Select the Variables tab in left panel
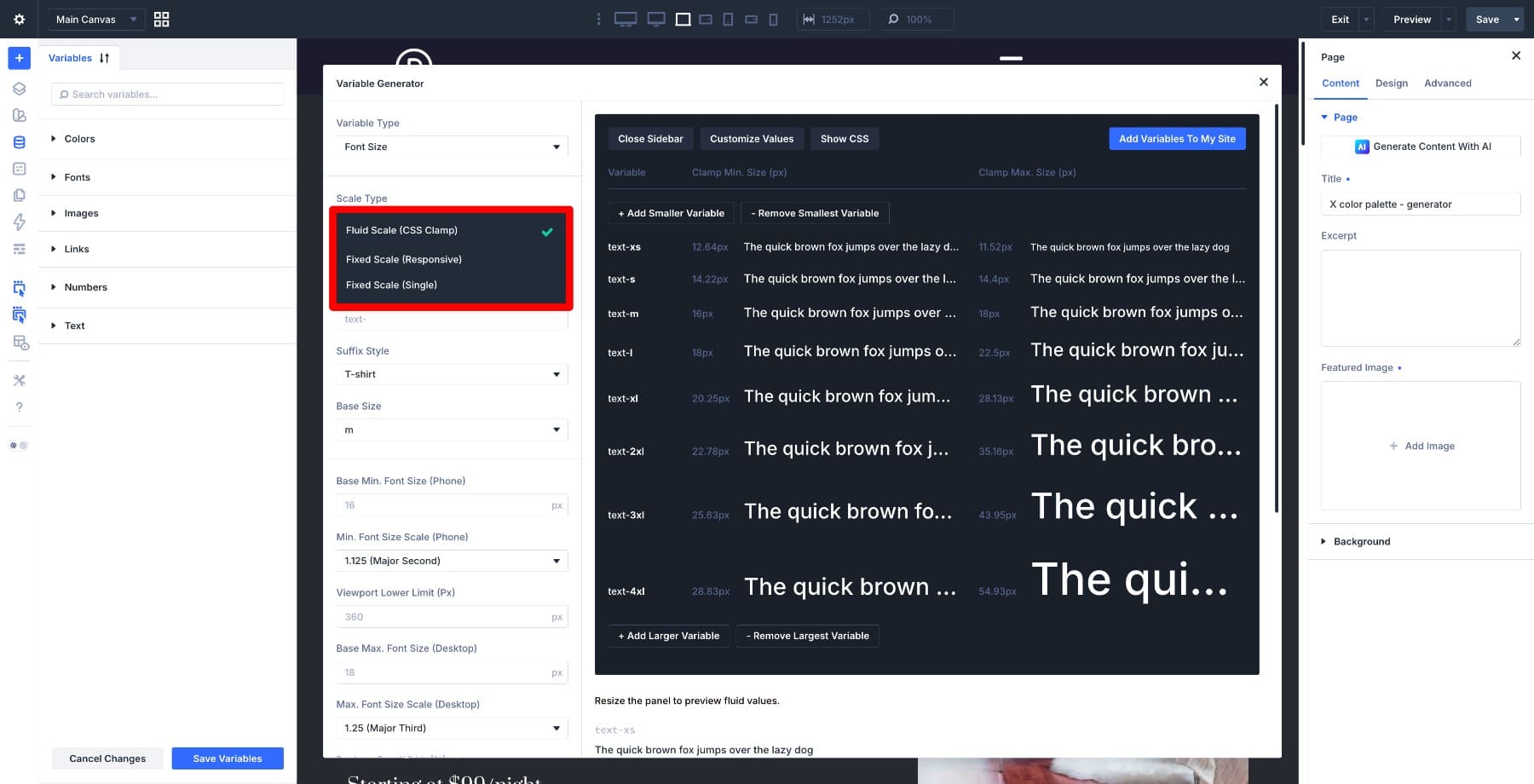 pos(70,58)
